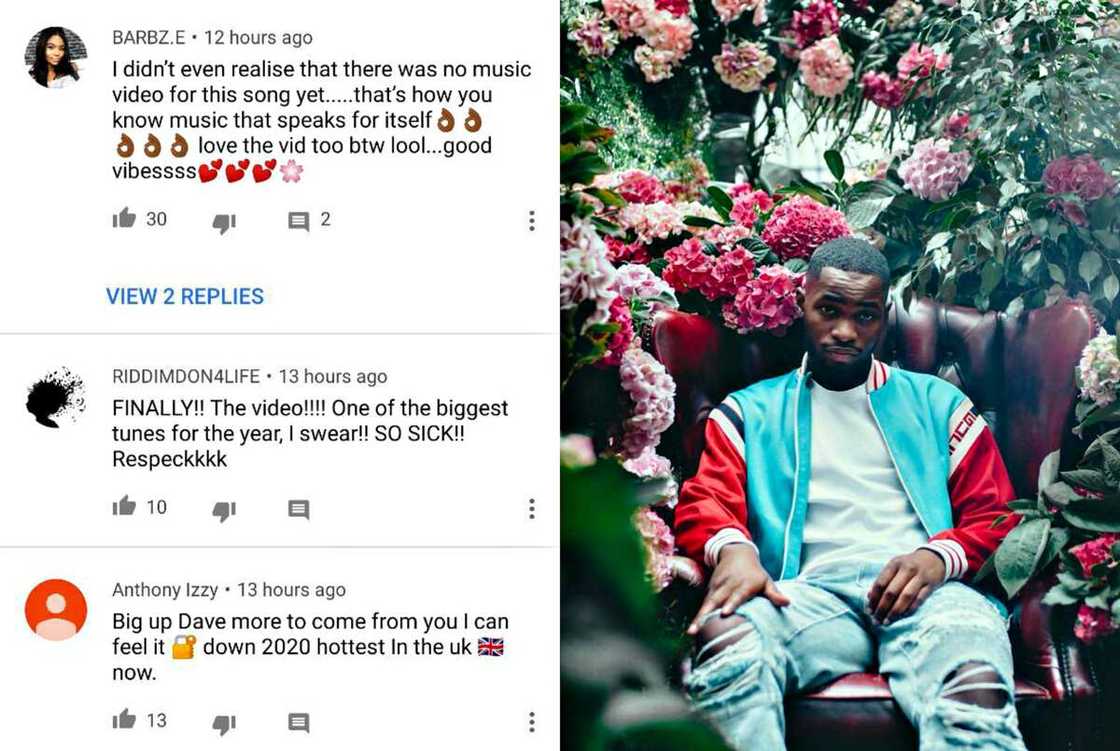
Task: Open BARBZ.E's profile picture
Action: click(56, 57)
